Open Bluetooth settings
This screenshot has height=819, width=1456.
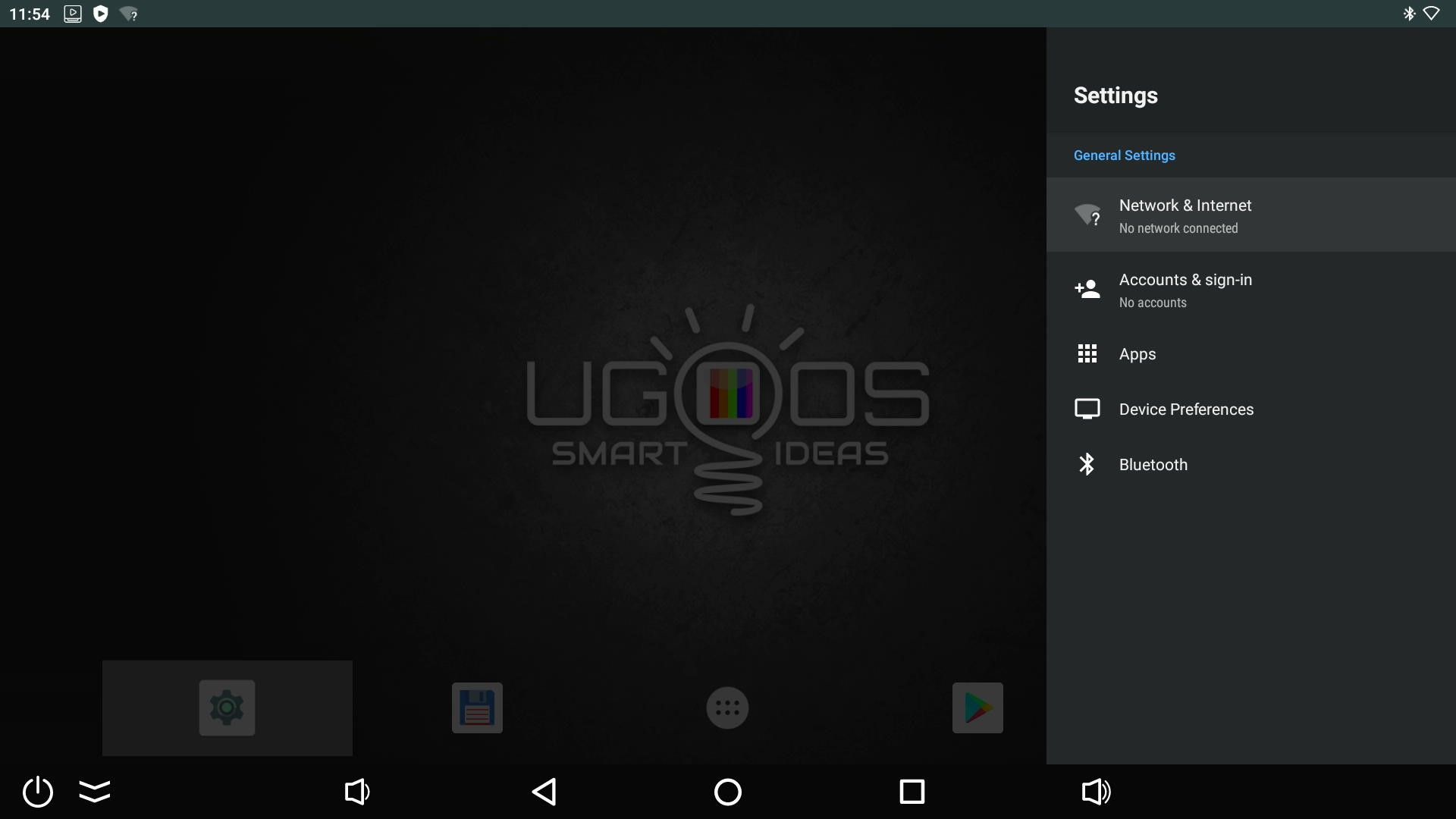point(1251,465)
